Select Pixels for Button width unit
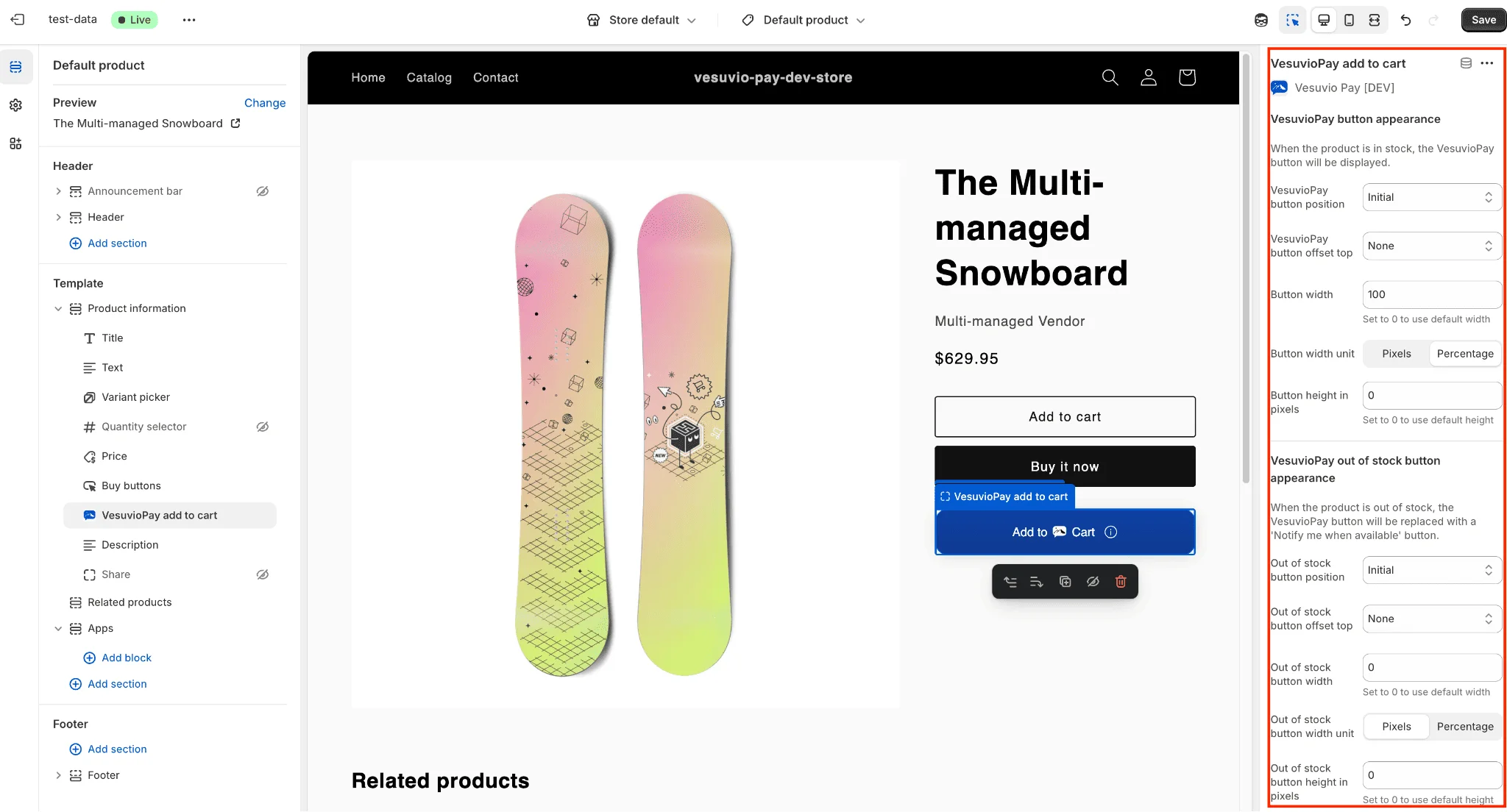The height and width of the screenshot is (812, 1507). pos(1396,354)
